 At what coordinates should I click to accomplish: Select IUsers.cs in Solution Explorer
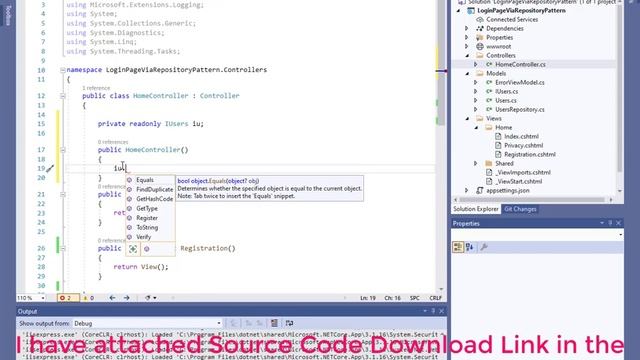pos(507,91)
